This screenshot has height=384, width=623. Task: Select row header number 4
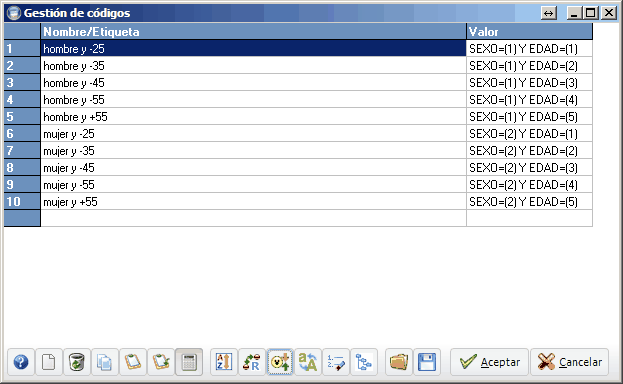[22, 100]
